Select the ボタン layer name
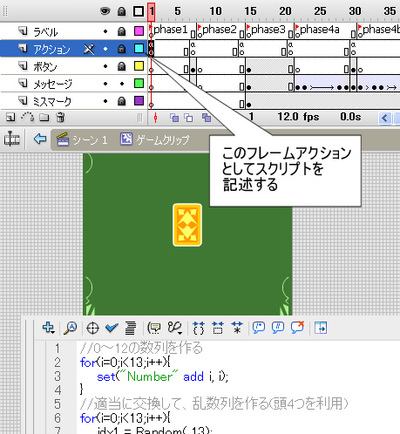The height and width of the screenshot is (434, 400). point(45,67)
